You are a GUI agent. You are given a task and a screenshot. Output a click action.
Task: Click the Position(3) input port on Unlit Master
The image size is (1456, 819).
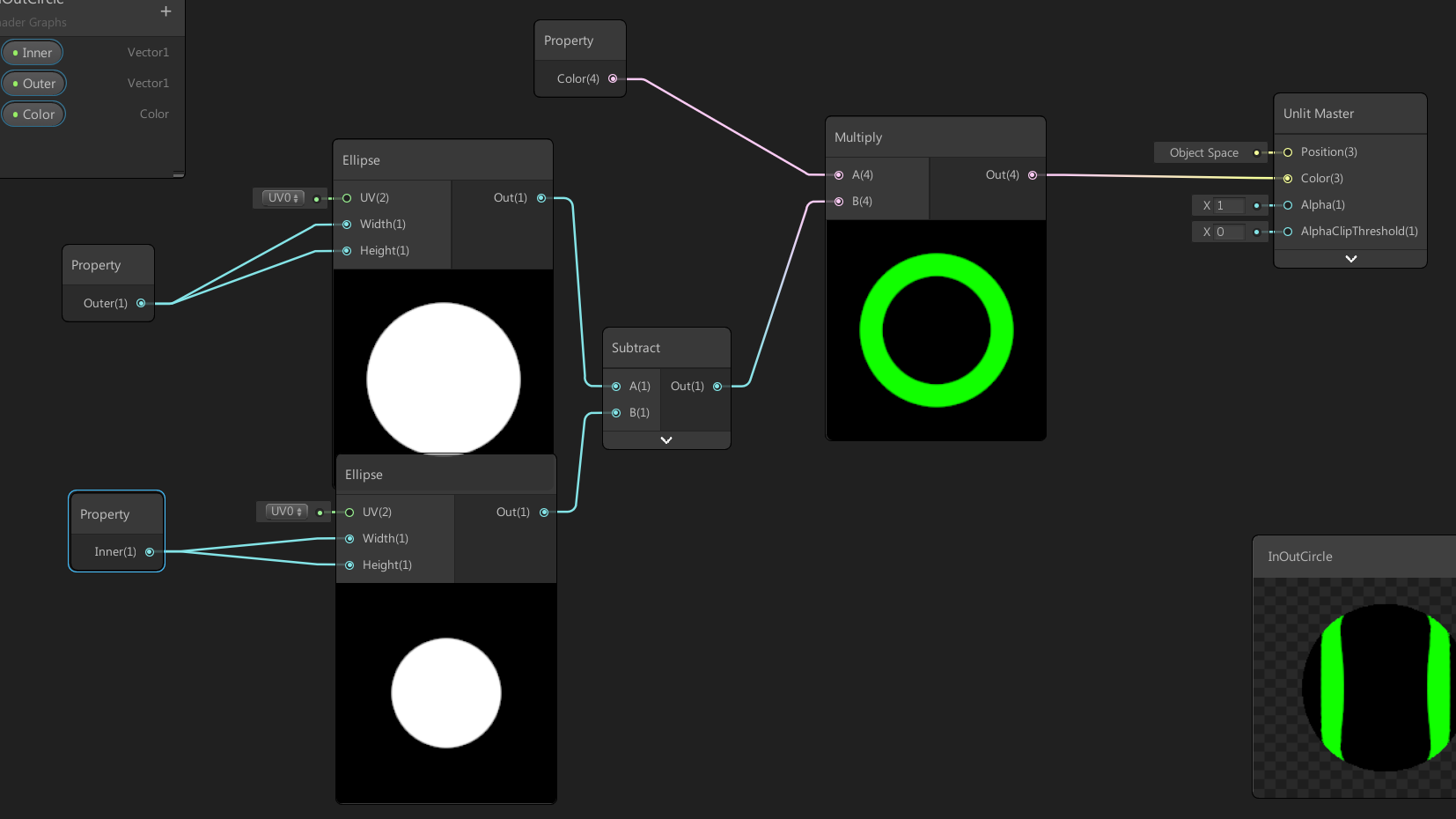1287,151
